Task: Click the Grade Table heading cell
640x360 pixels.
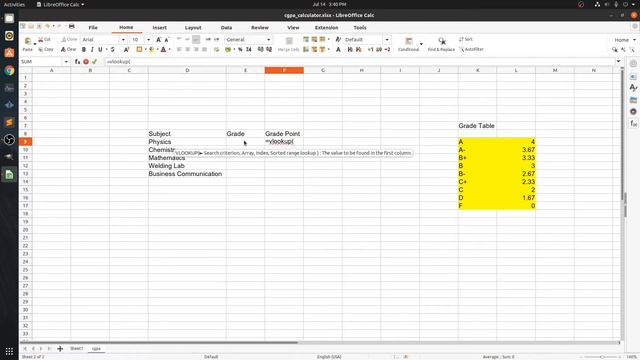Action: (478, 126)
